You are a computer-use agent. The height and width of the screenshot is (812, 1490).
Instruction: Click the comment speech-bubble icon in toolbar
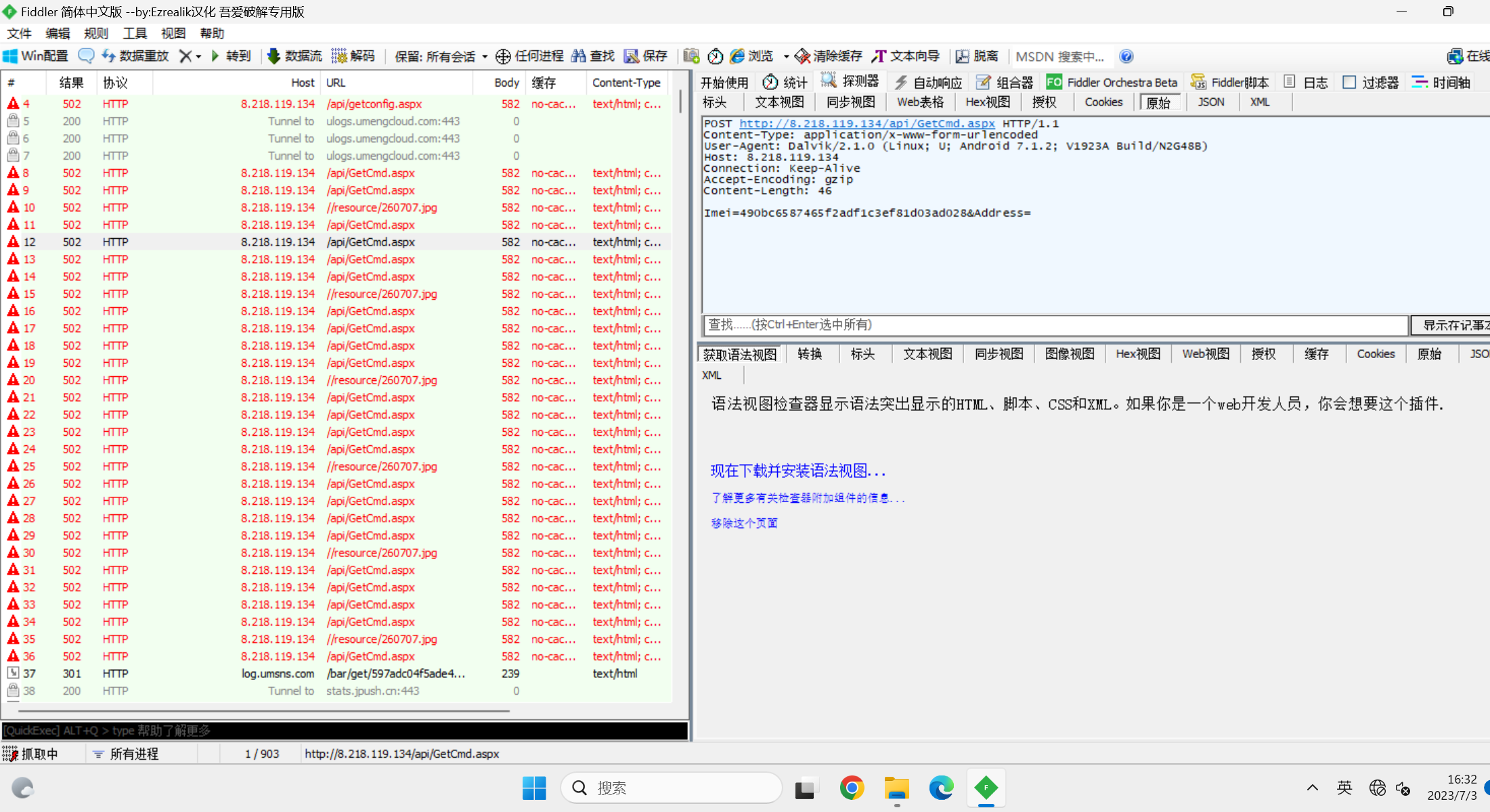pos(86,56)
